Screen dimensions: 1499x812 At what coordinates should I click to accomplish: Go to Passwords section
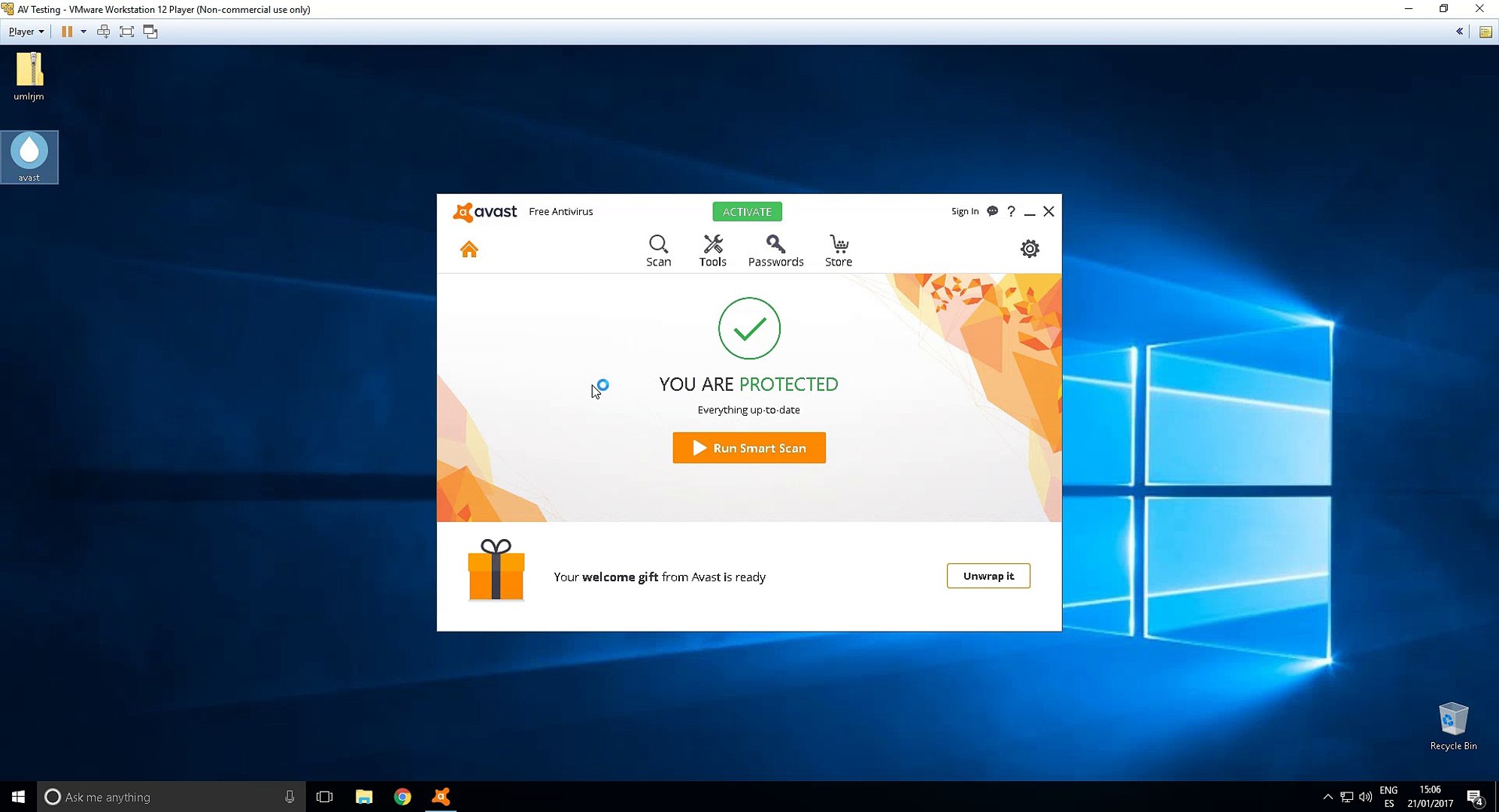[x=775, y=250]
